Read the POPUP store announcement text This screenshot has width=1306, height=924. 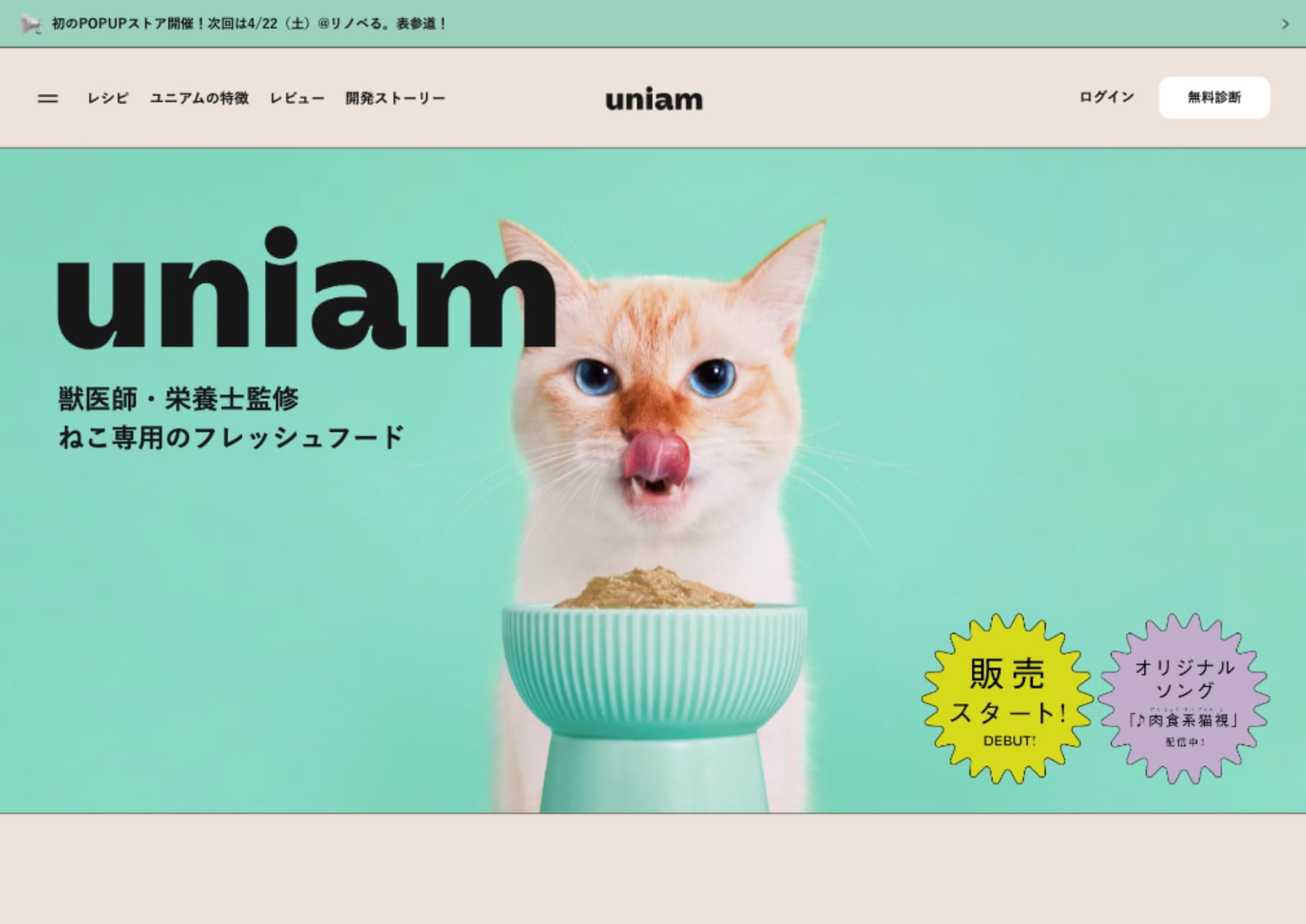(x=249, y=24)
